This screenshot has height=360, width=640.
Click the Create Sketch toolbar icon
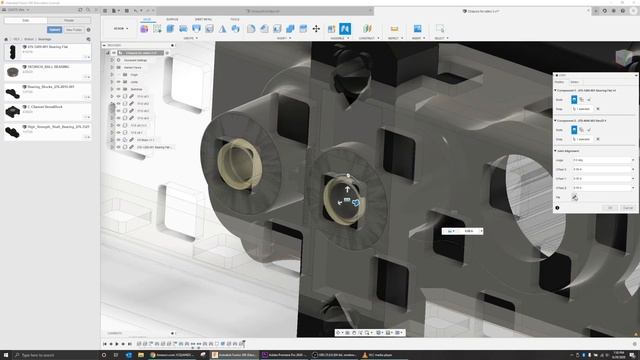157,29
